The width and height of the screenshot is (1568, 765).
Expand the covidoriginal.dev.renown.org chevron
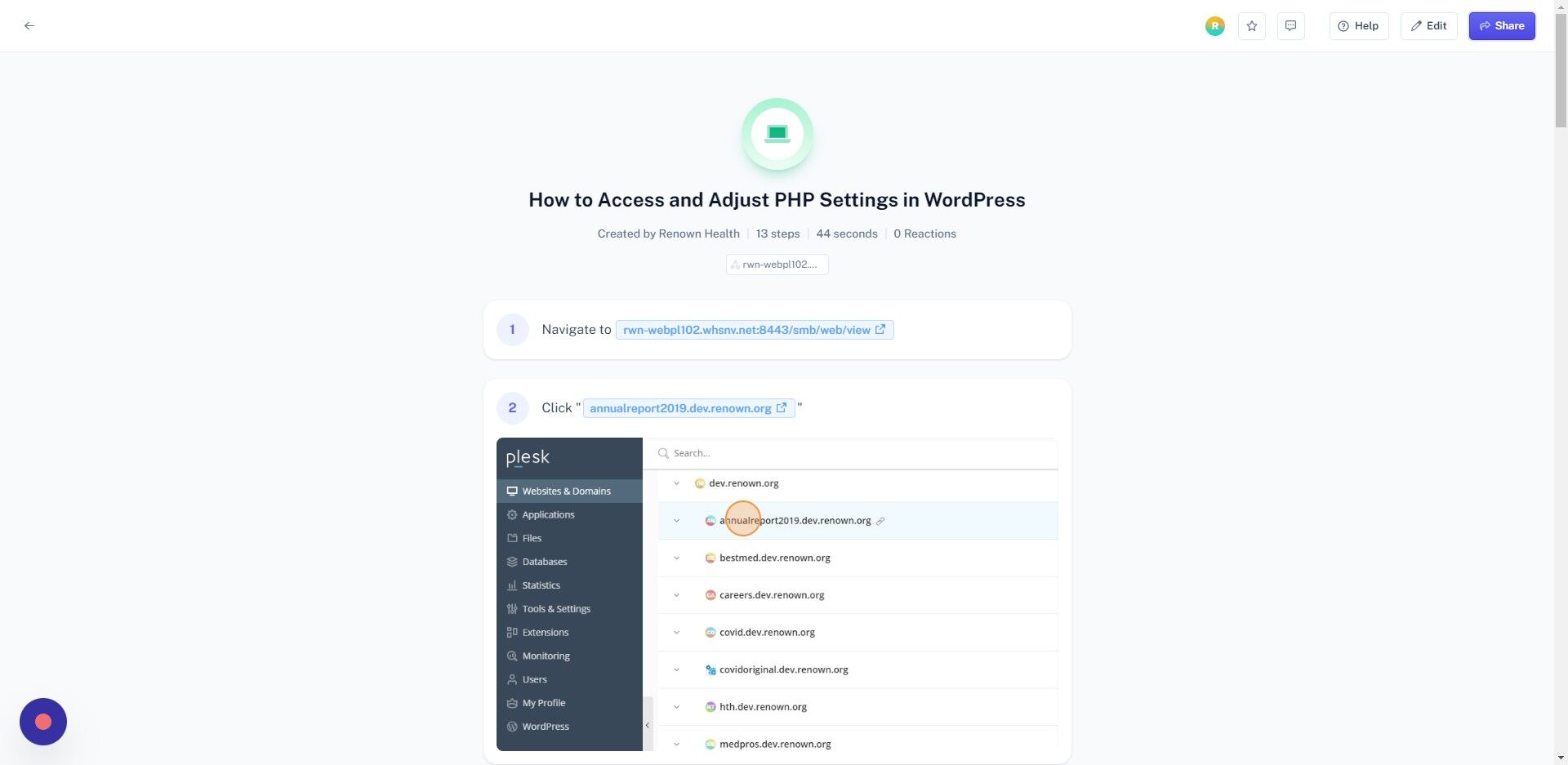click(676, 670)
